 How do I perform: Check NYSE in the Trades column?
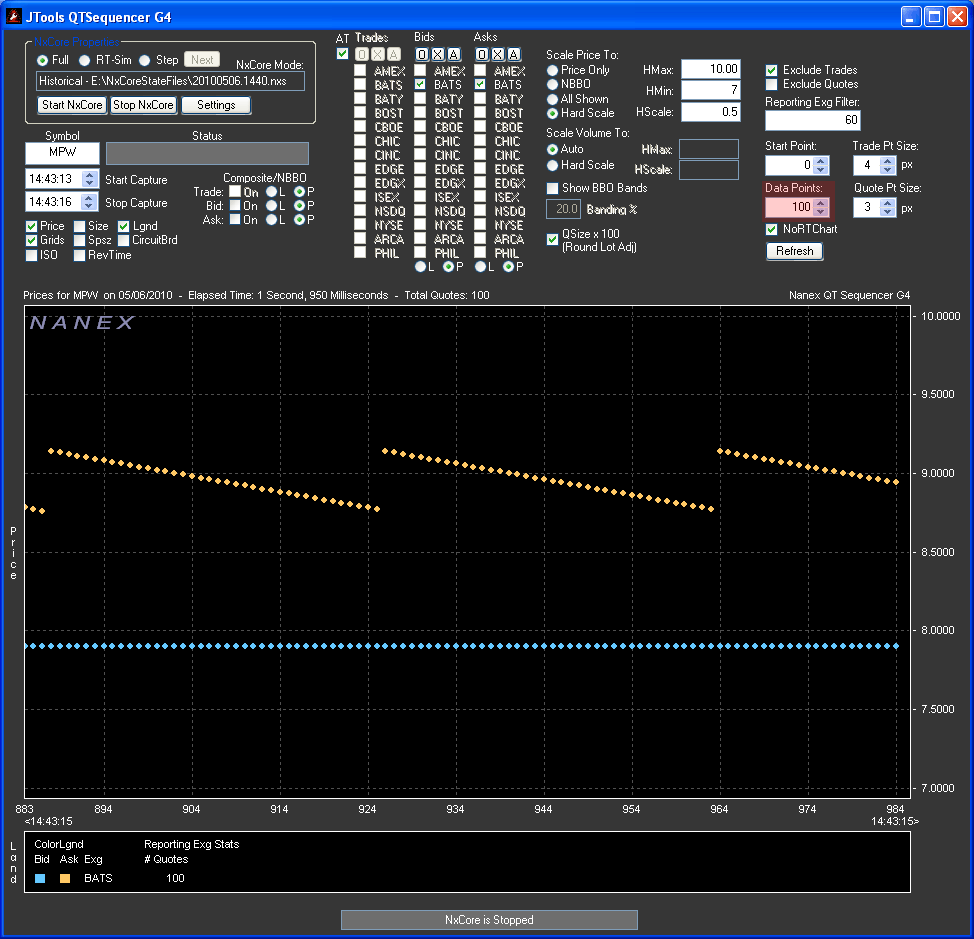click(x=360, y=225)
